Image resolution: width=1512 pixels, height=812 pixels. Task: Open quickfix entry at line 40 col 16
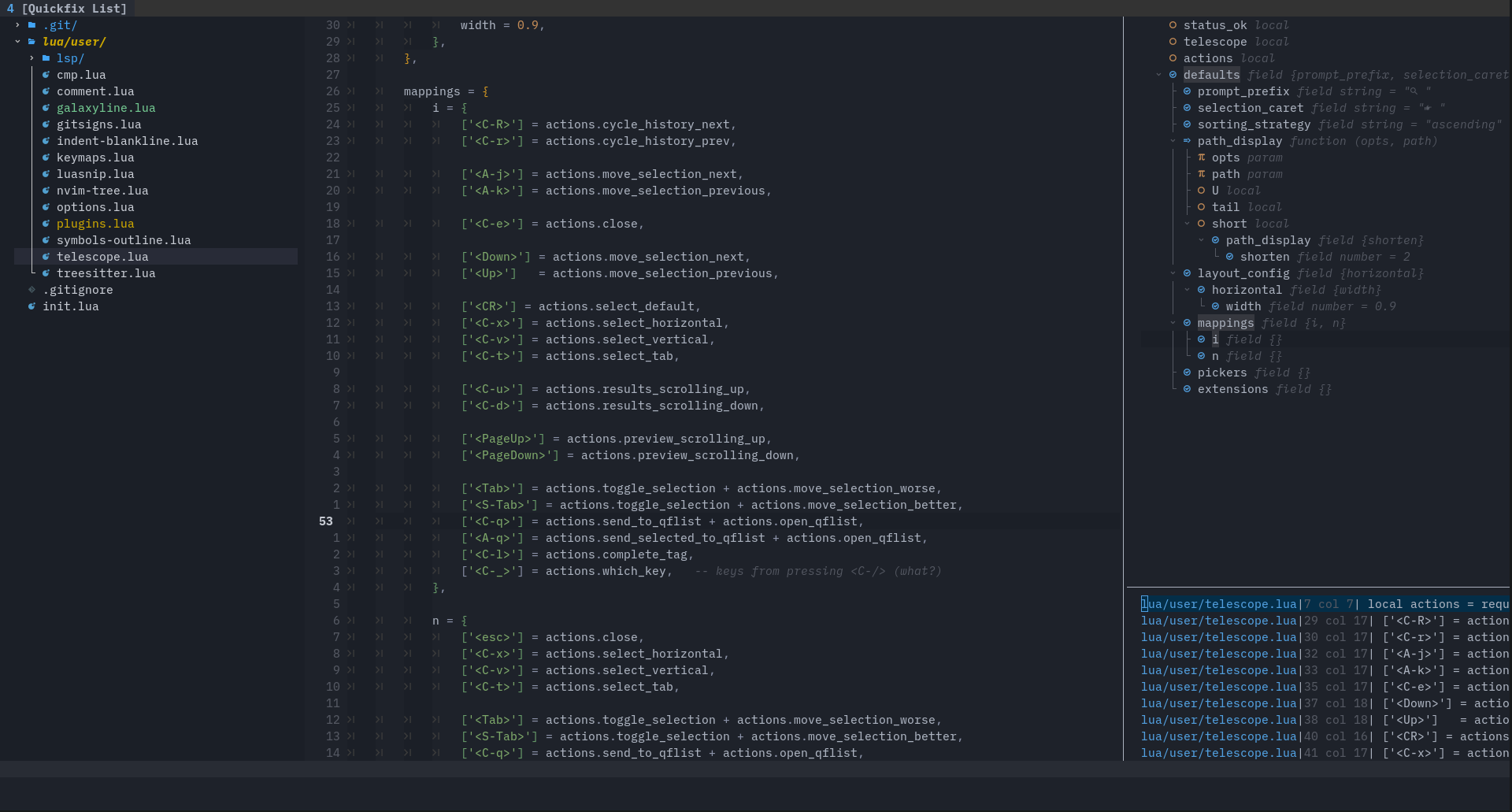[x=1325, y=736]
